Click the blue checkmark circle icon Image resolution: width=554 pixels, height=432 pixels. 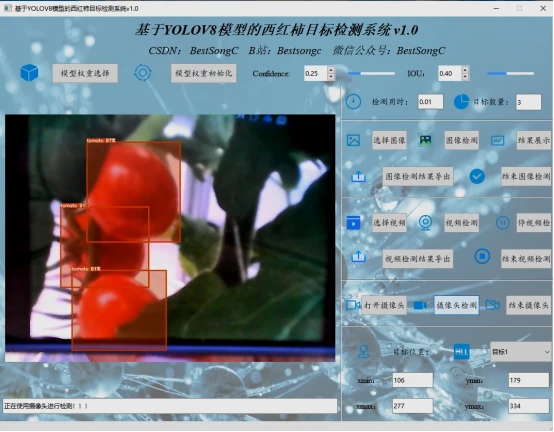point(477,176)
